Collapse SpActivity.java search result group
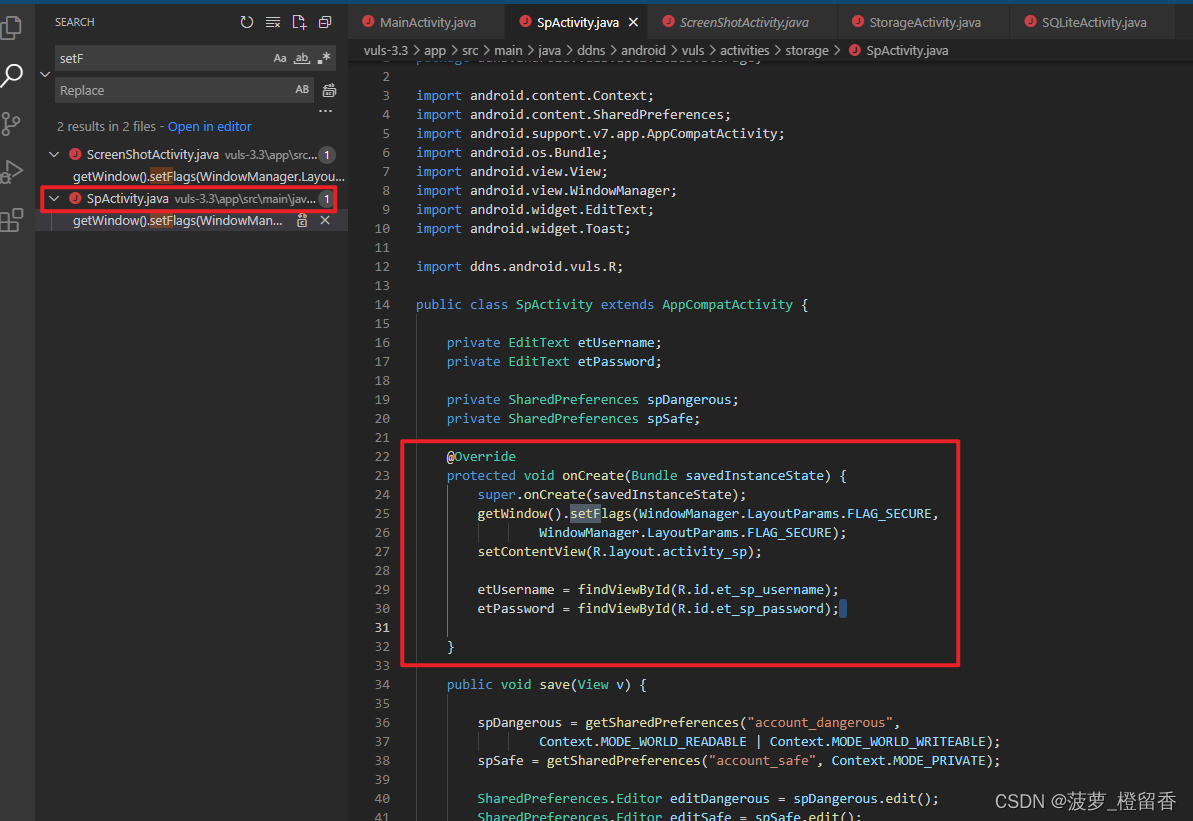 (54, 199)
